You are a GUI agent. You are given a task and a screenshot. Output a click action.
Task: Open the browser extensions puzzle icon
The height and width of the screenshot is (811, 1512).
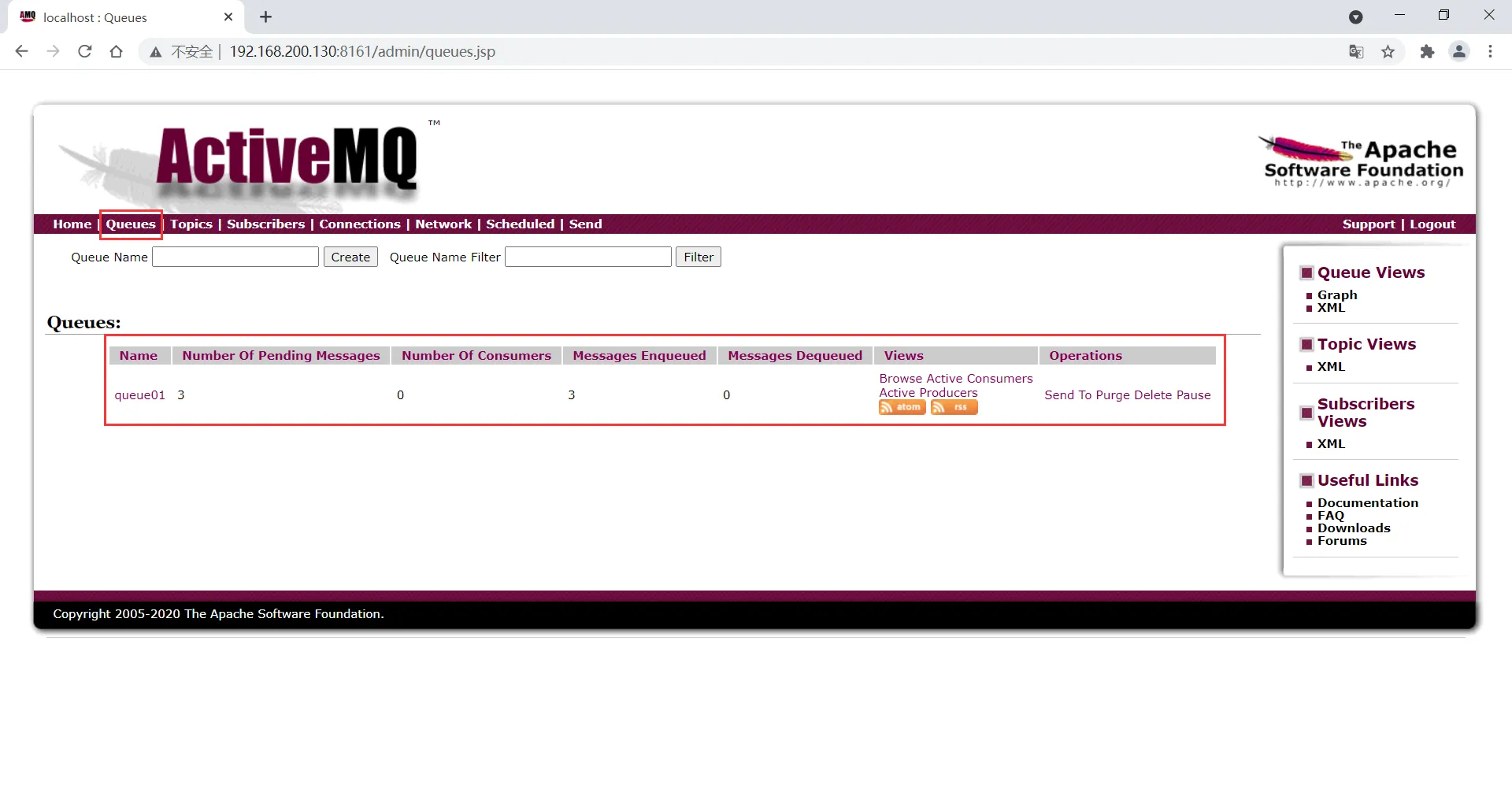(1427, 51)
